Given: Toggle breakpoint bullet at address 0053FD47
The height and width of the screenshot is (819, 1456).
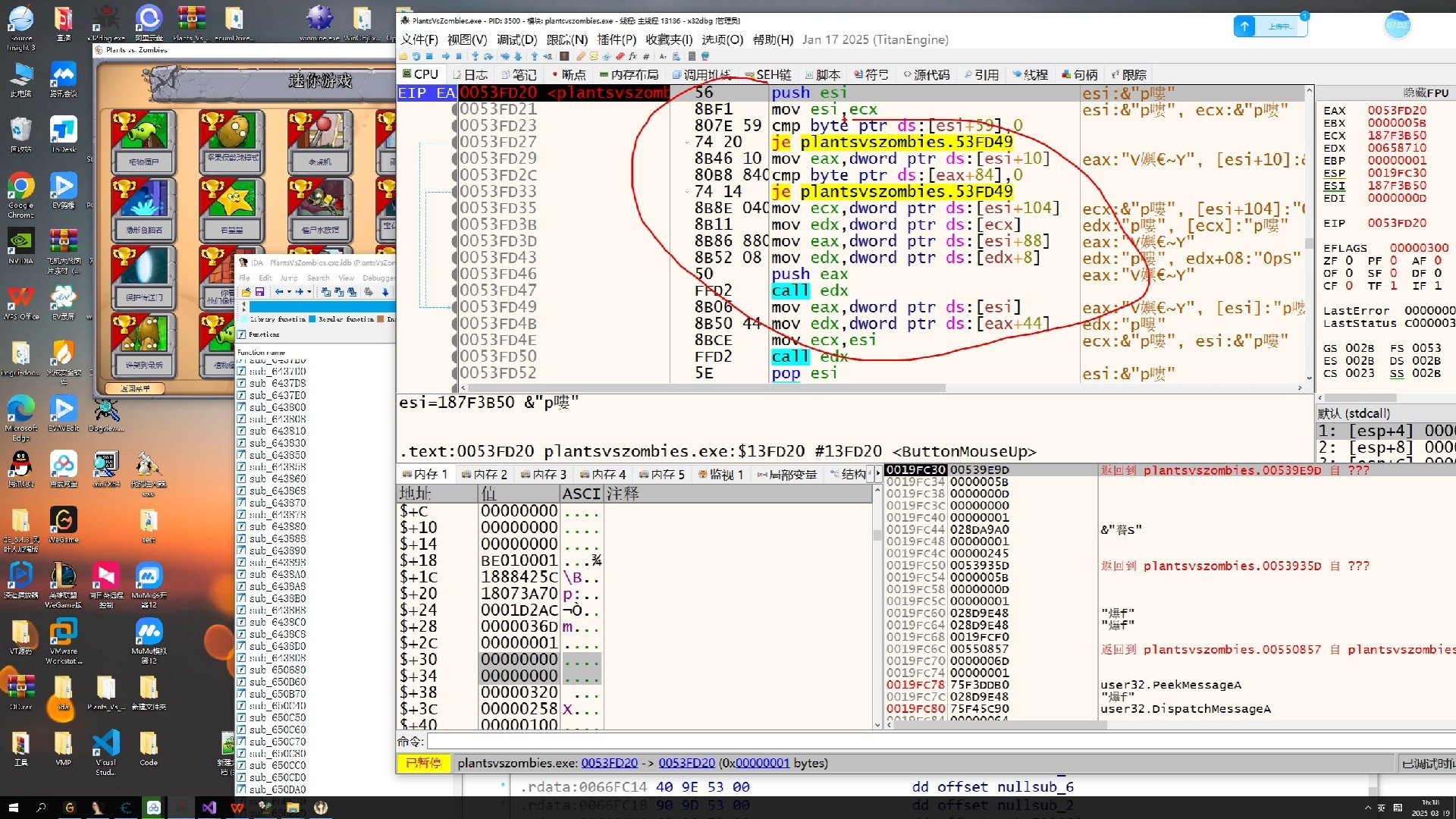Looking at the screenshot, I should (x=454, y=290).
